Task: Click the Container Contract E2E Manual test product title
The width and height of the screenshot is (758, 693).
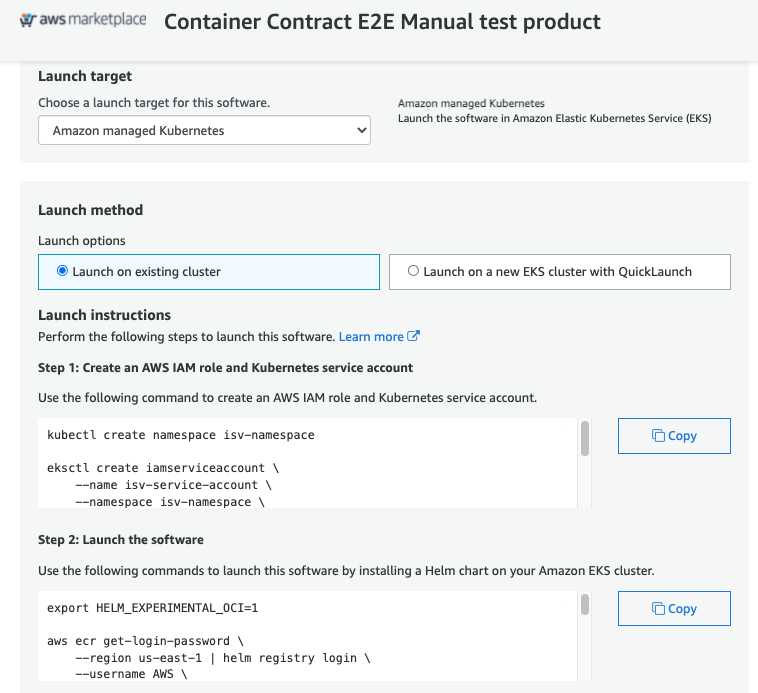Action: [382, 21]
